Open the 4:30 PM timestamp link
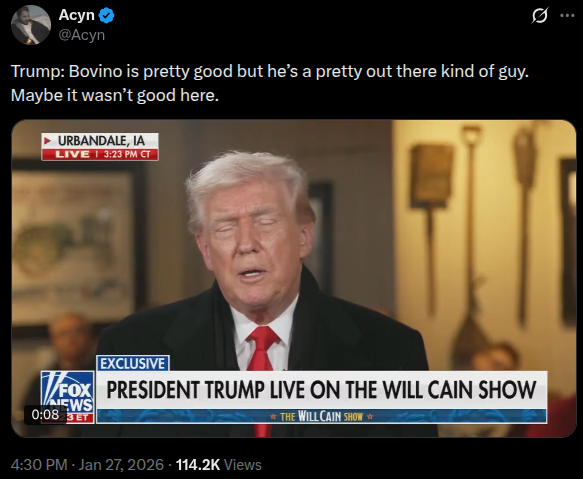This screenshot has width=583, height=479. tap(39, 465)
